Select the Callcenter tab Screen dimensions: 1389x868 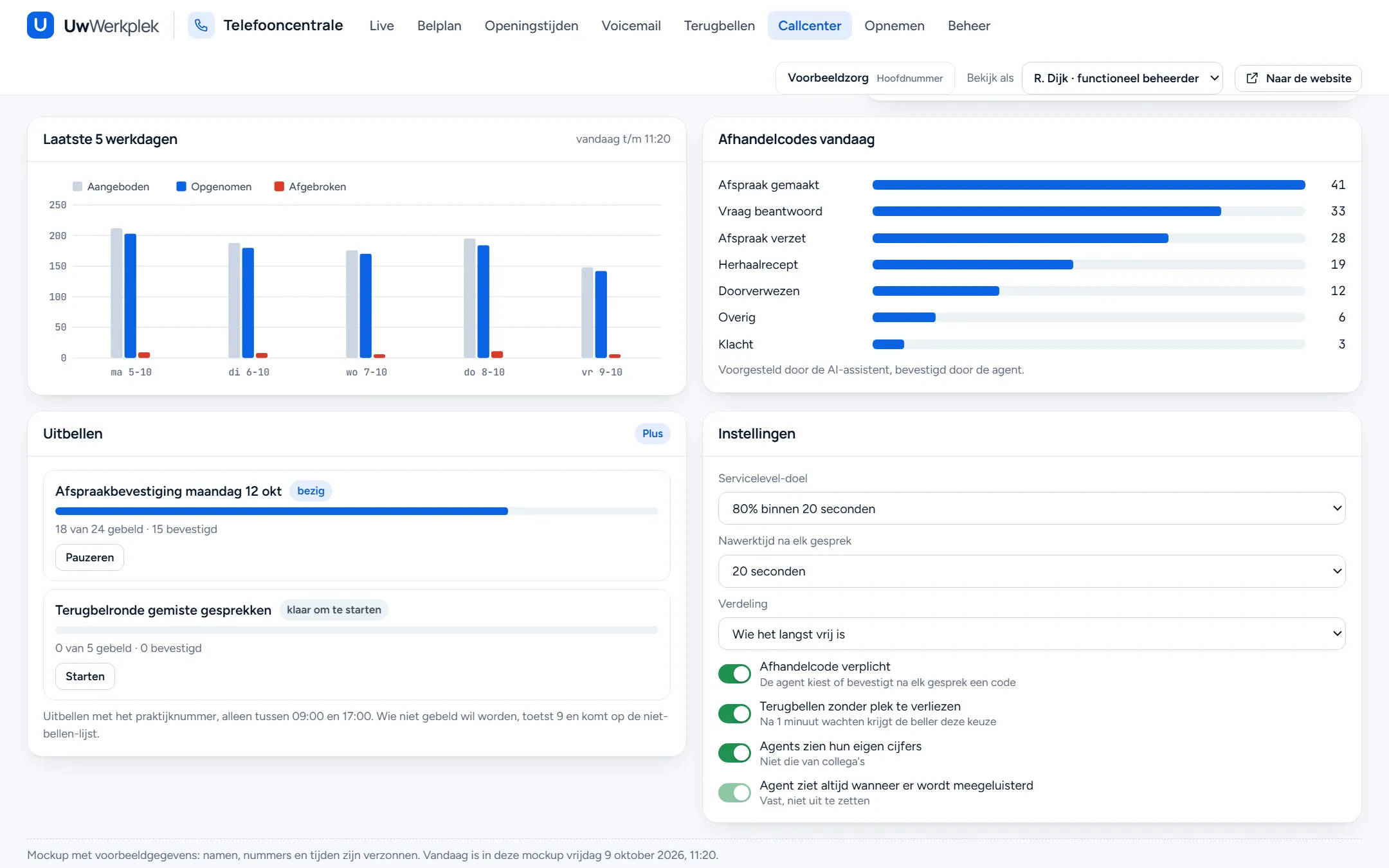(810, 26)
